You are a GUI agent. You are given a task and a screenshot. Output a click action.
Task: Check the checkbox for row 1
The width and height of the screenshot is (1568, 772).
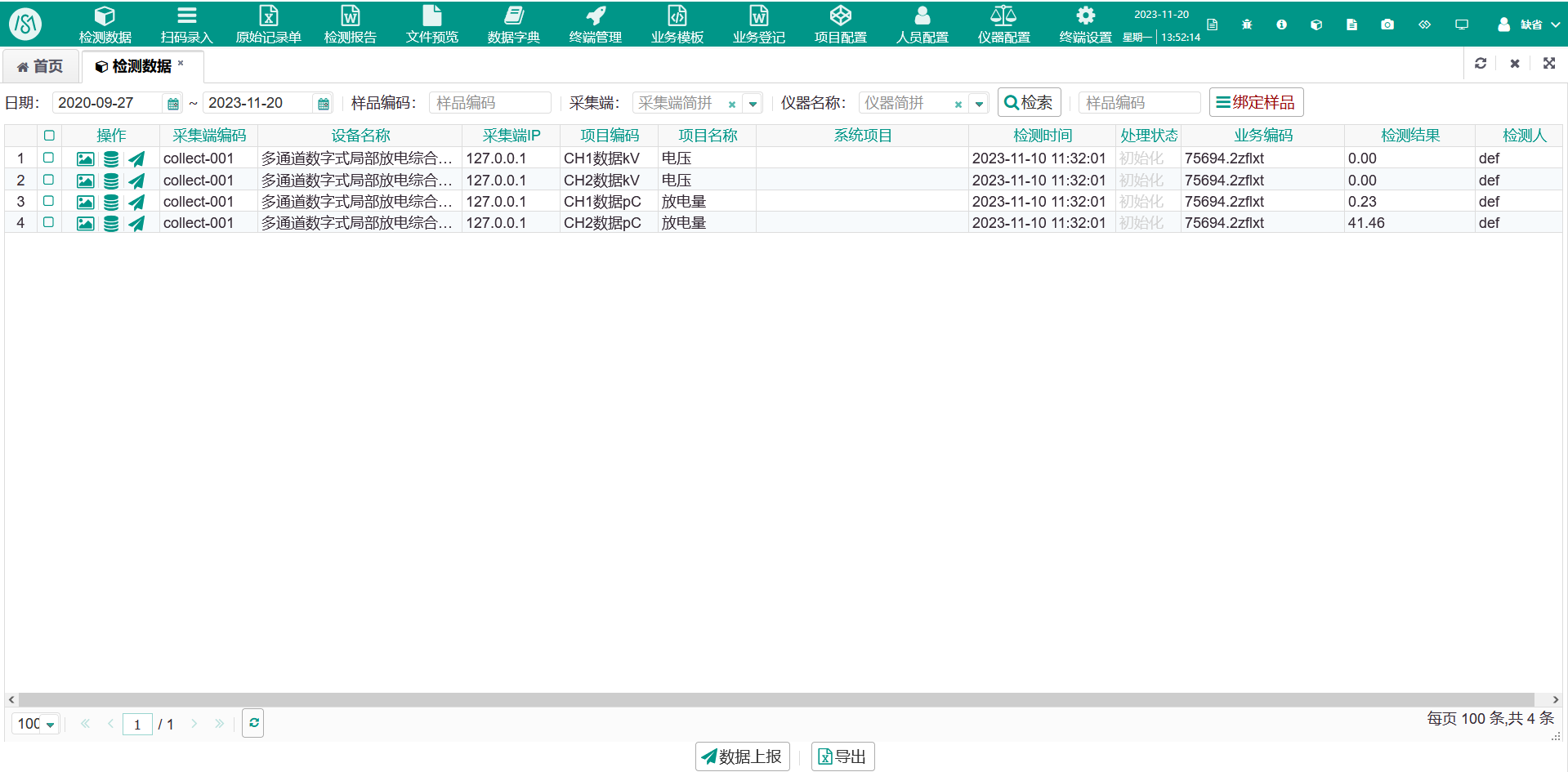(48, 158)
